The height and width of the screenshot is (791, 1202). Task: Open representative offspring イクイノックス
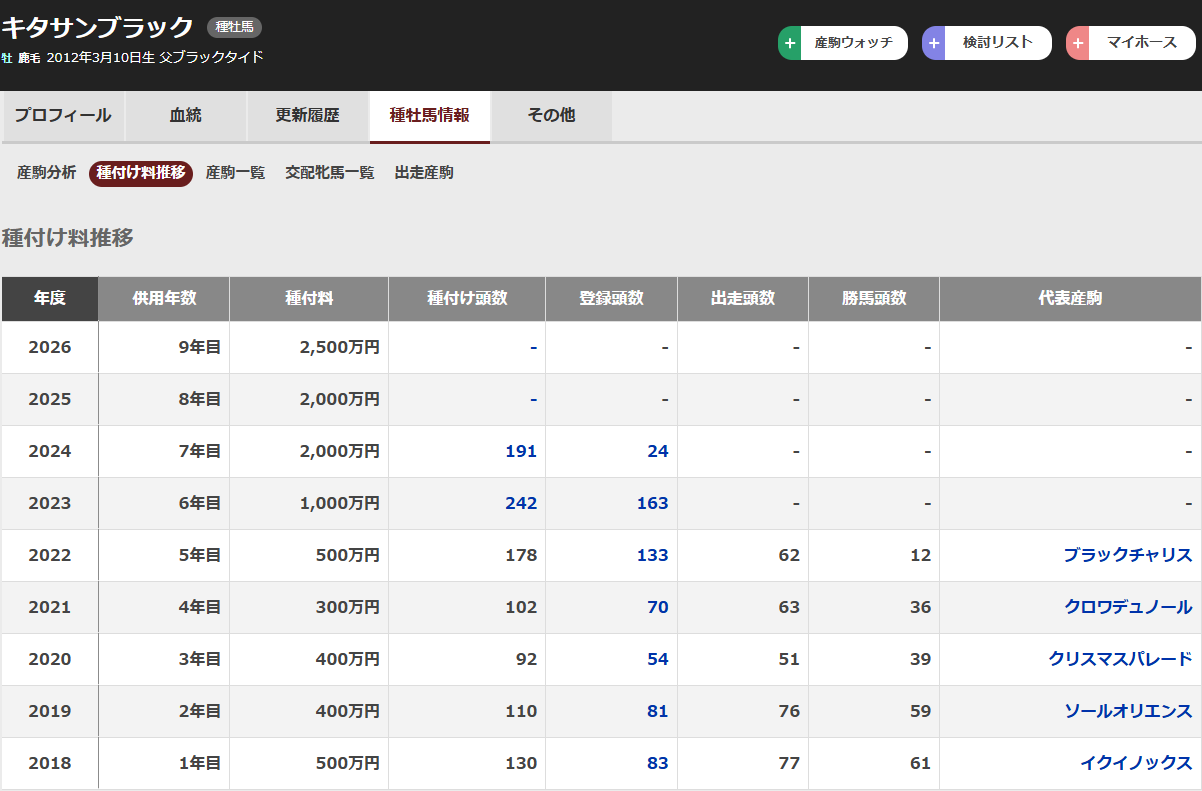coord(1136,763)
